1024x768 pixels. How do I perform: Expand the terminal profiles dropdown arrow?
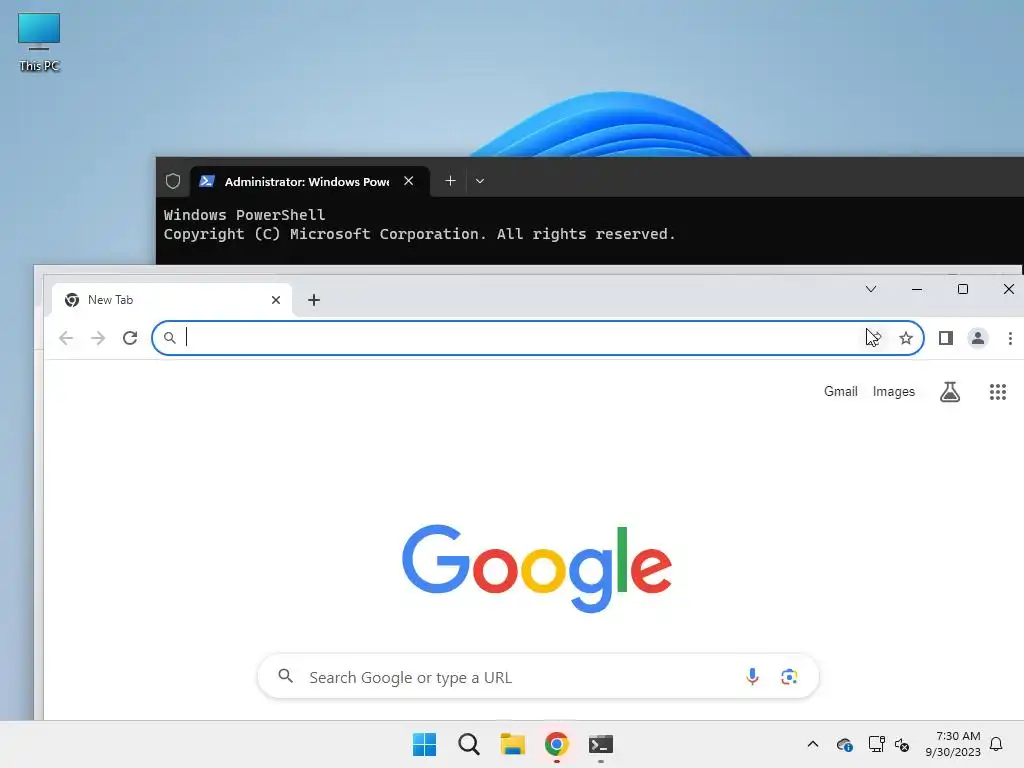480,181
